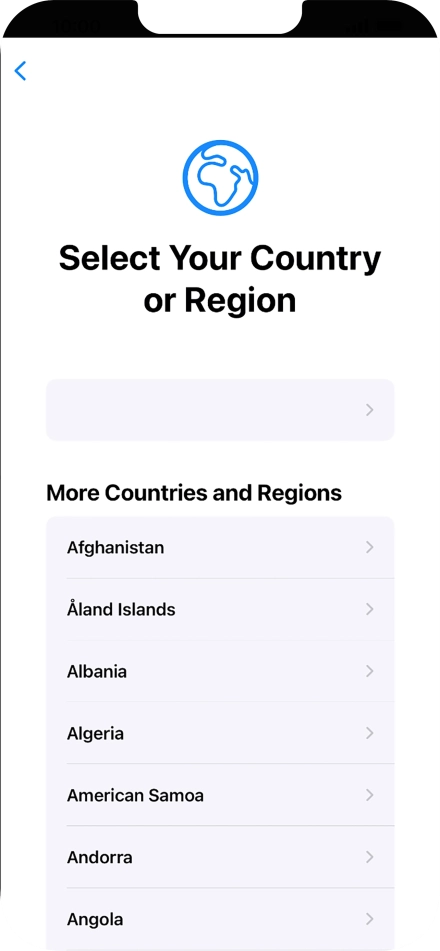Tap the chevron on Algeria row

tap(370, 733)
